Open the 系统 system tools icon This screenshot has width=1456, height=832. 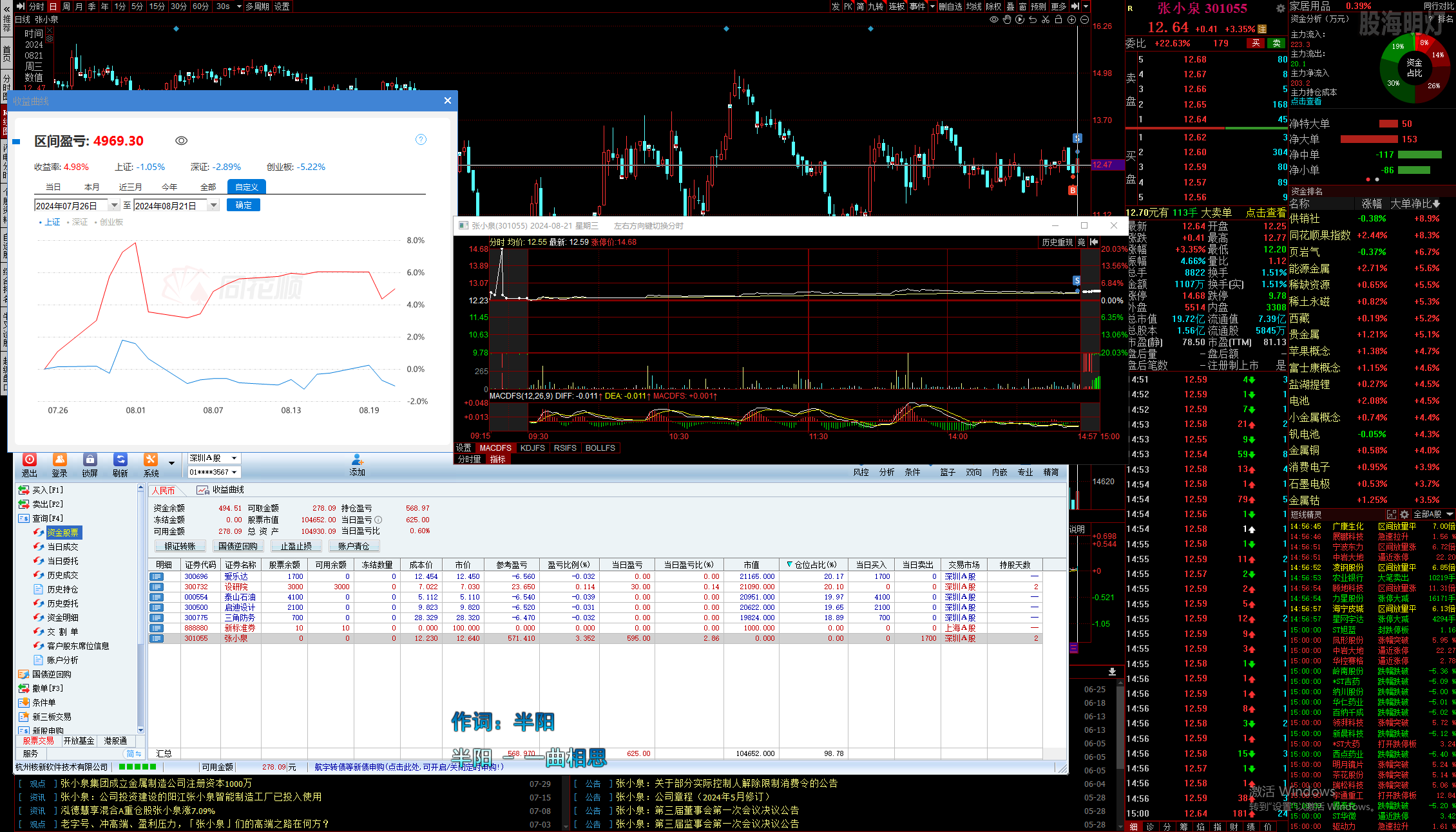click(151, 460)
